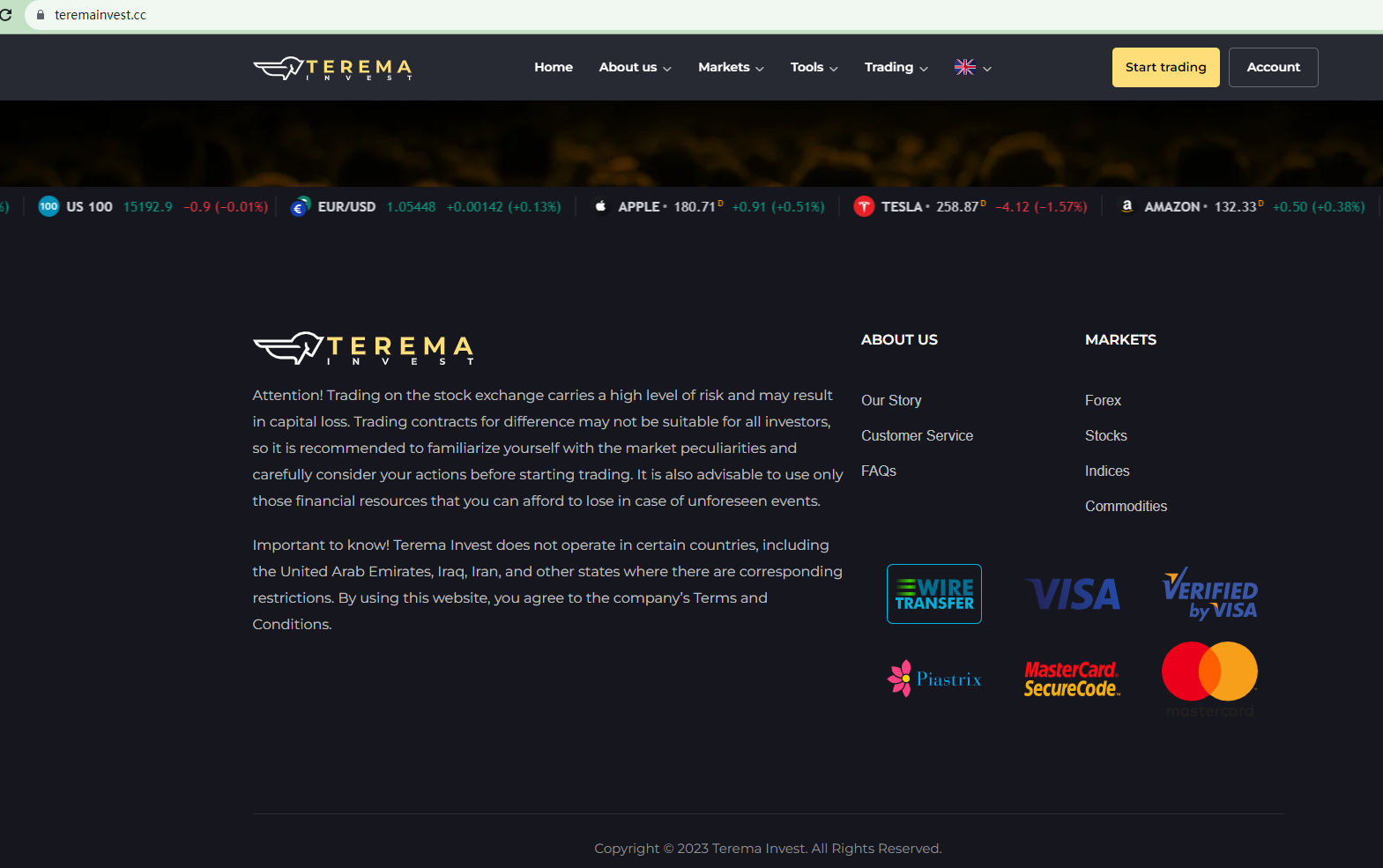
Task: Open the Forex markets link
Action: [1104, 400]
